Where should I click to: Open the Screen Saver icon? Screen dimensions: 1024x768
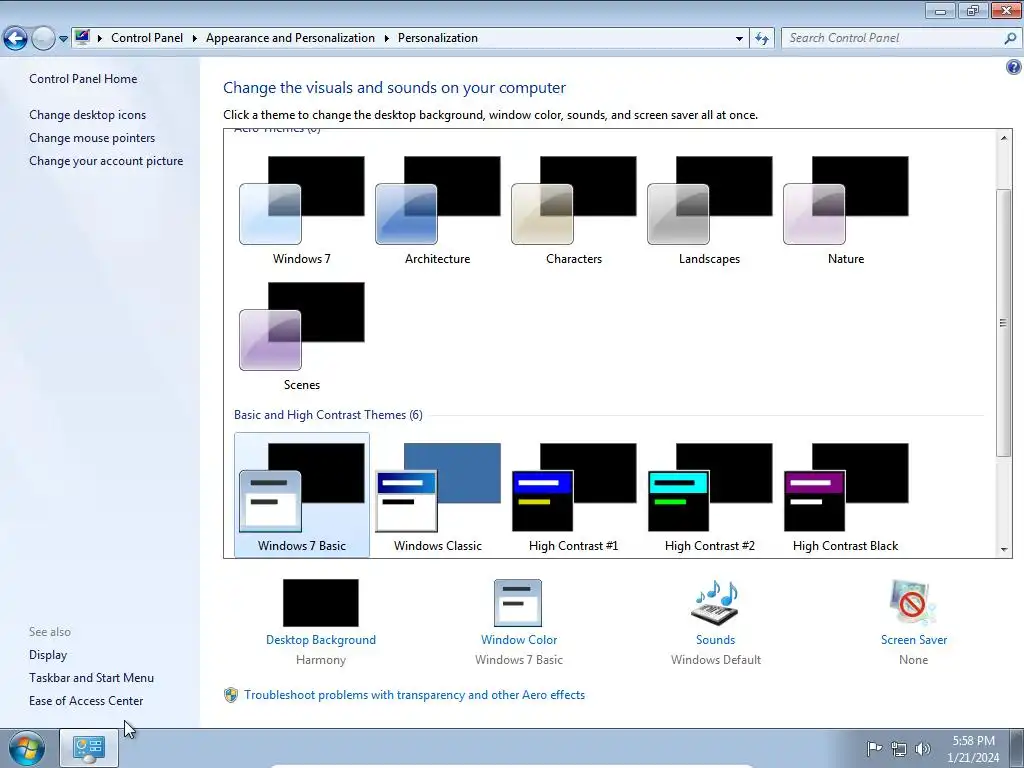tap(913, 603)
